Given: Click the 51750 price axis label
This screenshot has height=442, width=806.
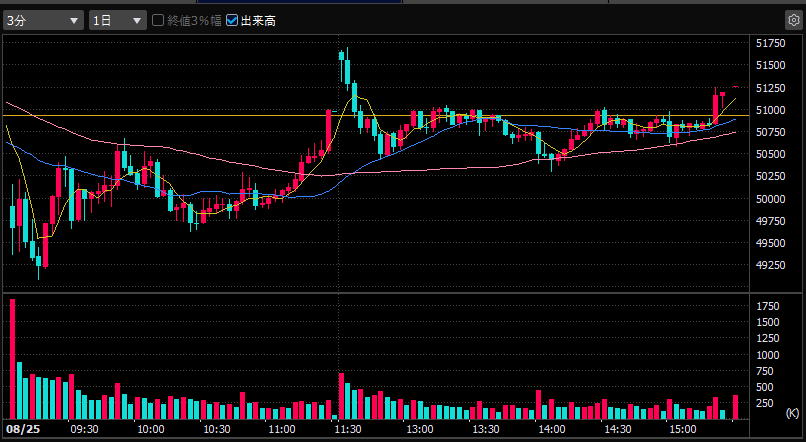Looking at the screenshot, I should click(771, 43).
